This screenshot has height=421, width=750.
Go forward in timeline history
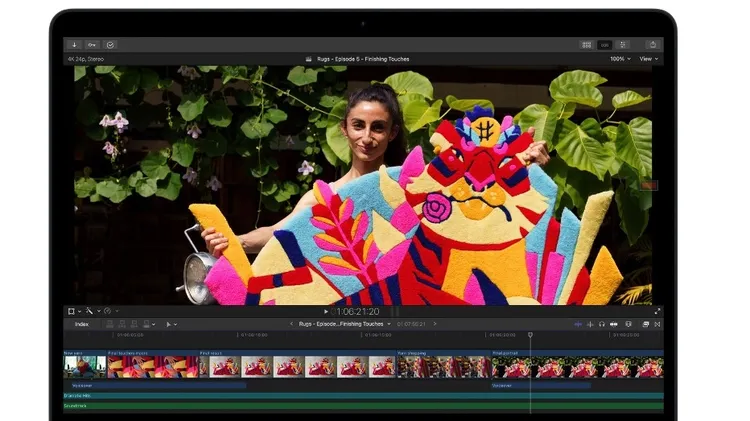point(435,324)
